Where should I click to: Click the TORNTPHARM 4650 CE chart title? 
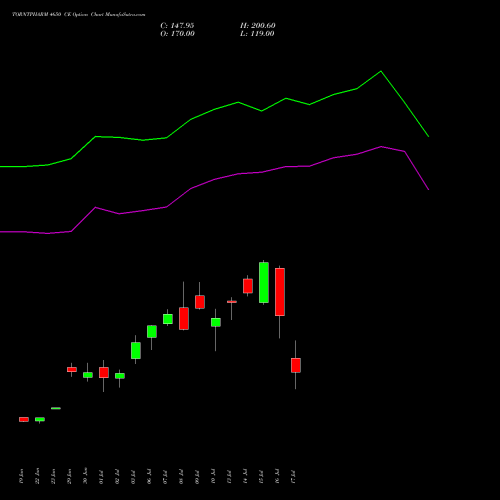pos(79,15)
